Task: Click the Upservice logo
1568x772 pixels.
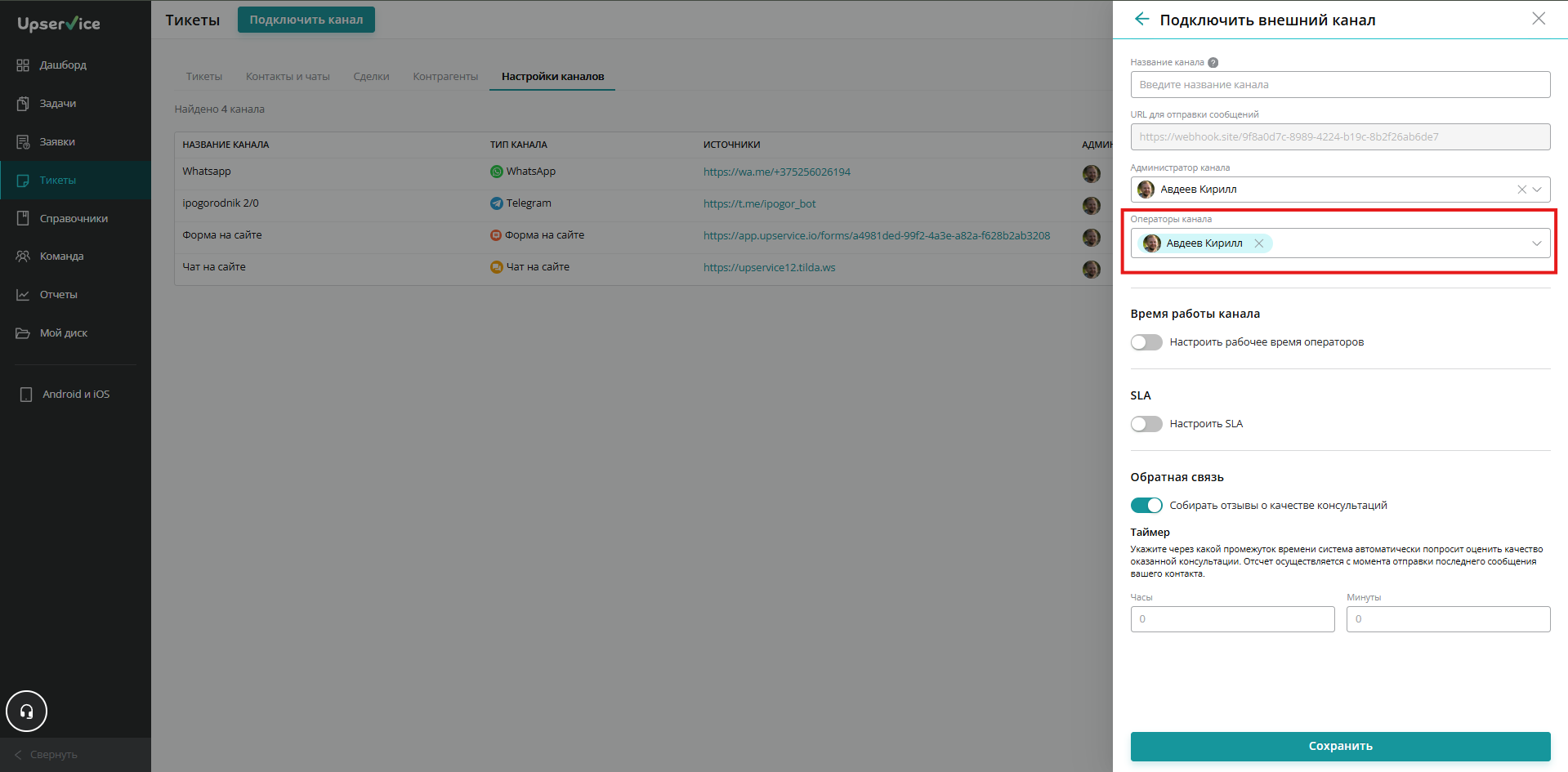Action: pos(59,24)
